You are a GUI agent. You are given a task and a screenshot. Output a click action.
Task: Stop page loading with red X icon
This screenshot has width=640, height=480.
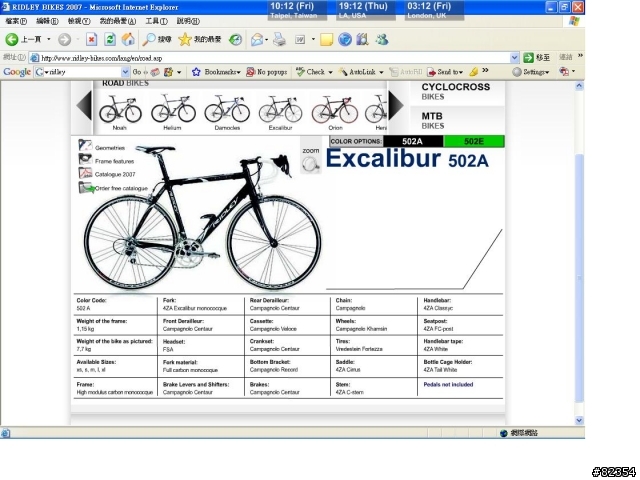click(91, 39)
